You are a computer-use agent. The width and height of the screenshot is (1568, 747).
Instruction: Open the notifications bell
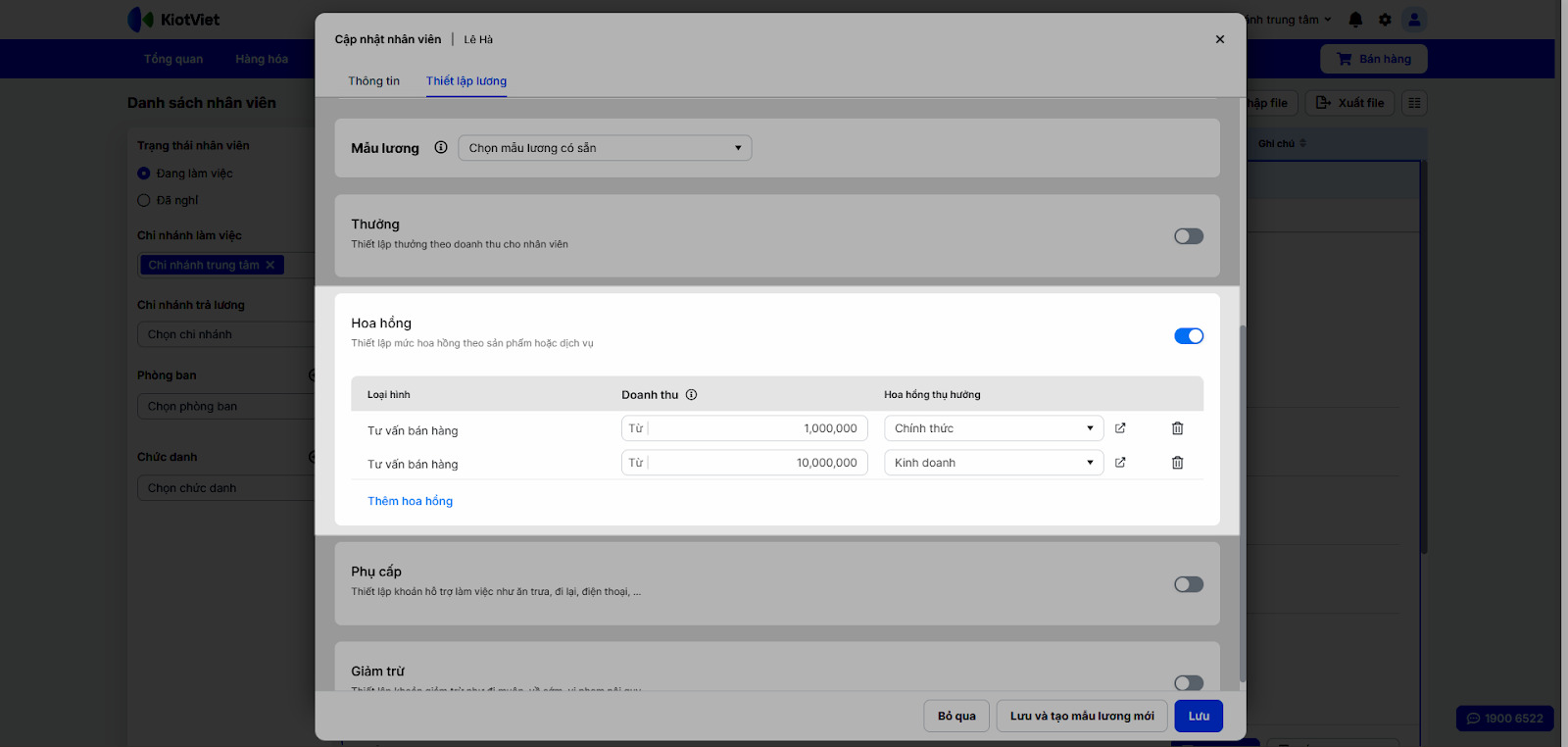pyautogui.click(x=1355, y=20)
